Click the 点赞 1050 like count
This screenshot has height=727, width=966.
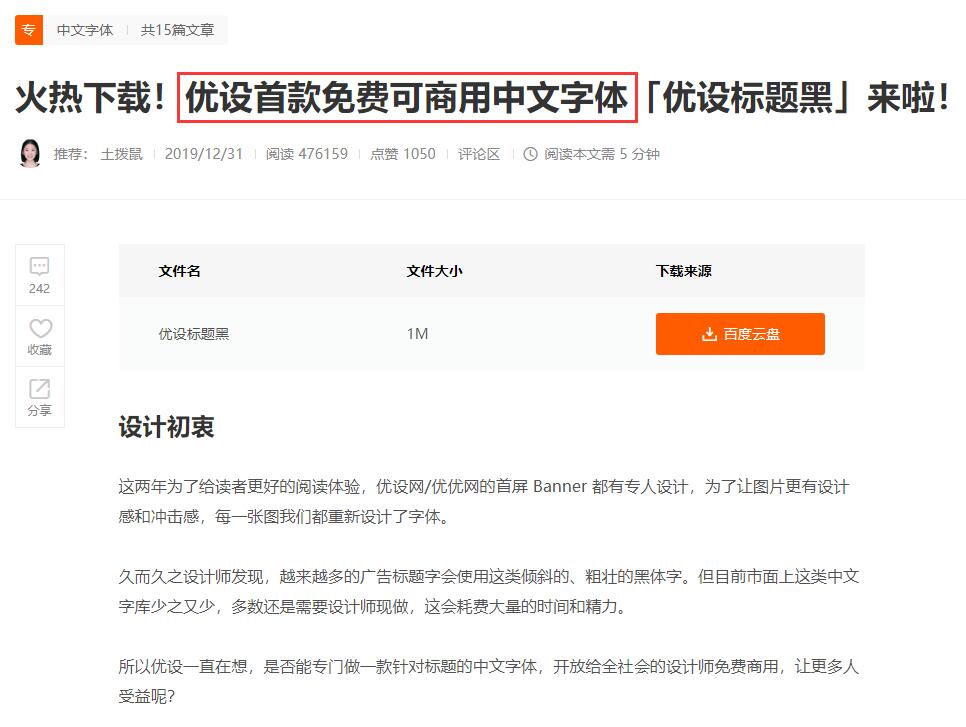403,154
